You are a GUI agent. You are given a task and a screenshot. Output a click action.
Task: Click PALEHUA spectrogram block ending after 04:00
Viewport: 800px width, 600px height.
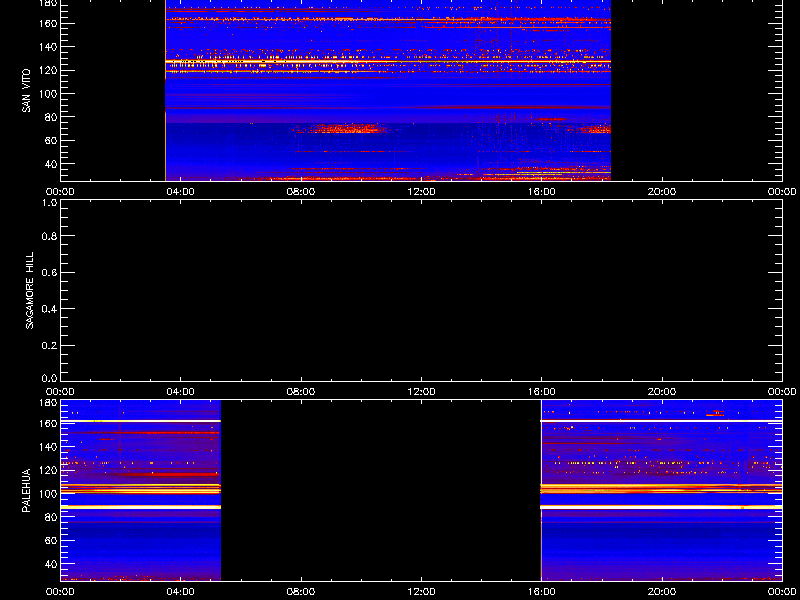[141, 490]
